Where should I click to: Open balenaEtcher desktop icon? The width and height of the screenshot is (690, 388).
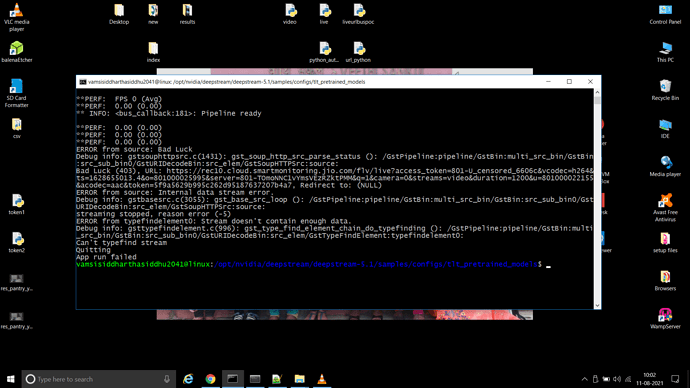[16, 51]
